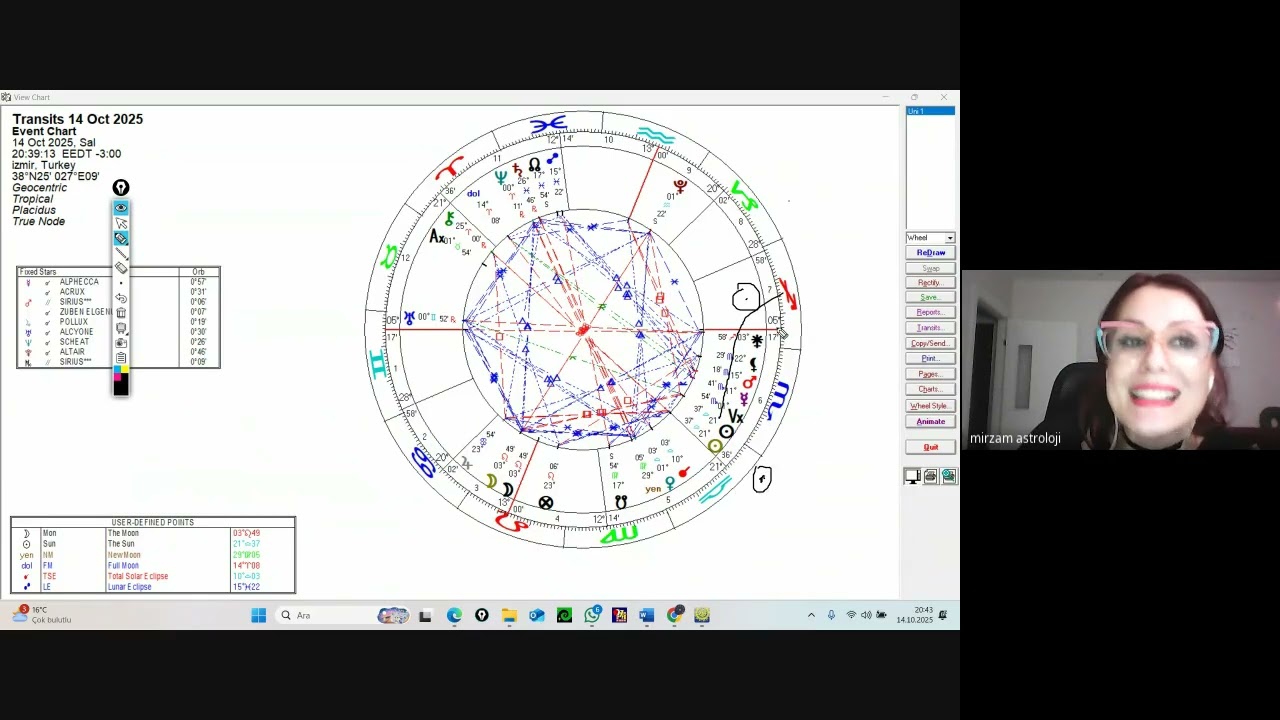Open Outlook from the taskbar
The image size is (1280, 720).
(x=537, y=615)
